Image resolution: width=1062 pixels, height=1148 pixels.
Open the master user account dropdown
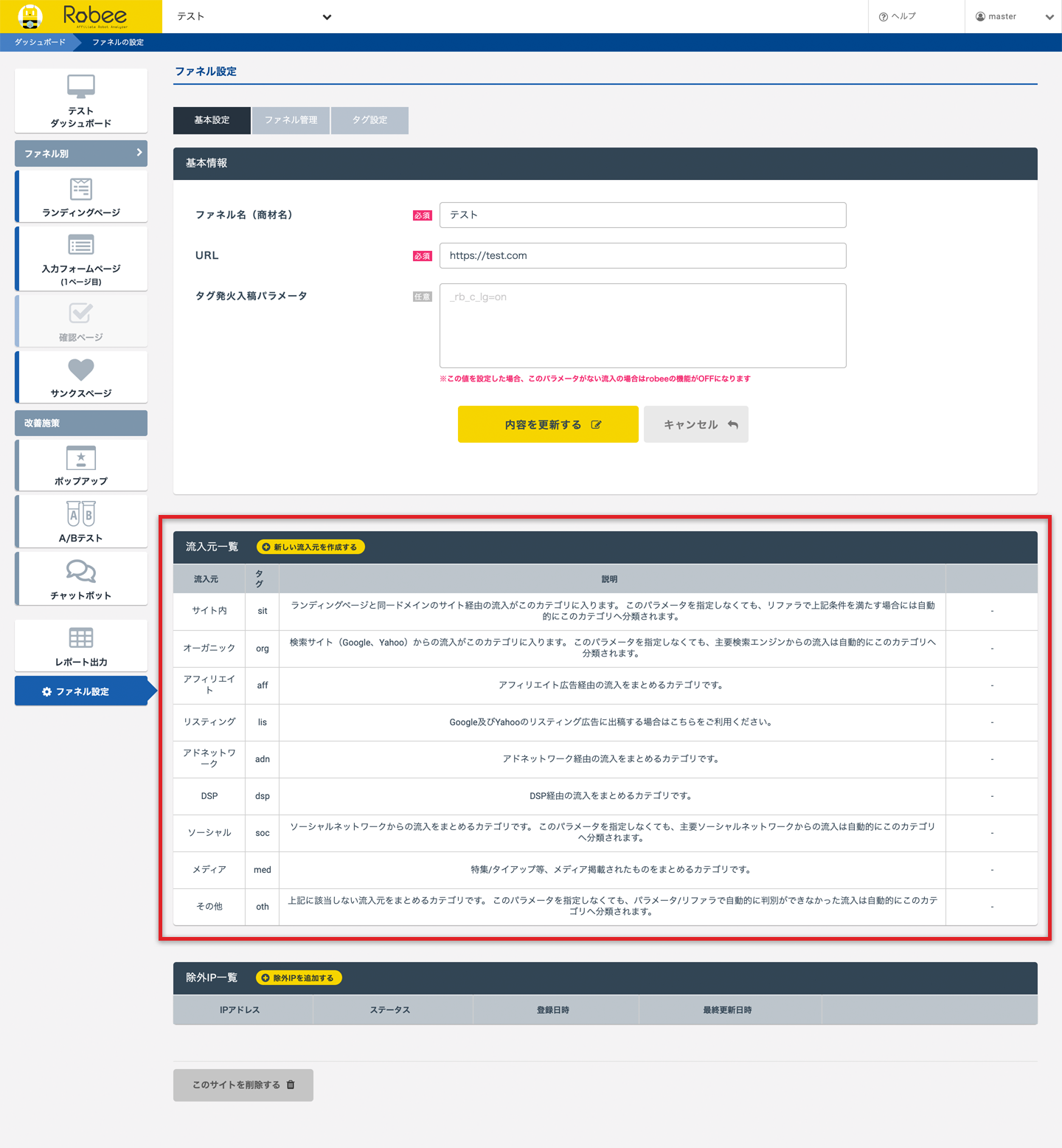[x=1013, y=16]
